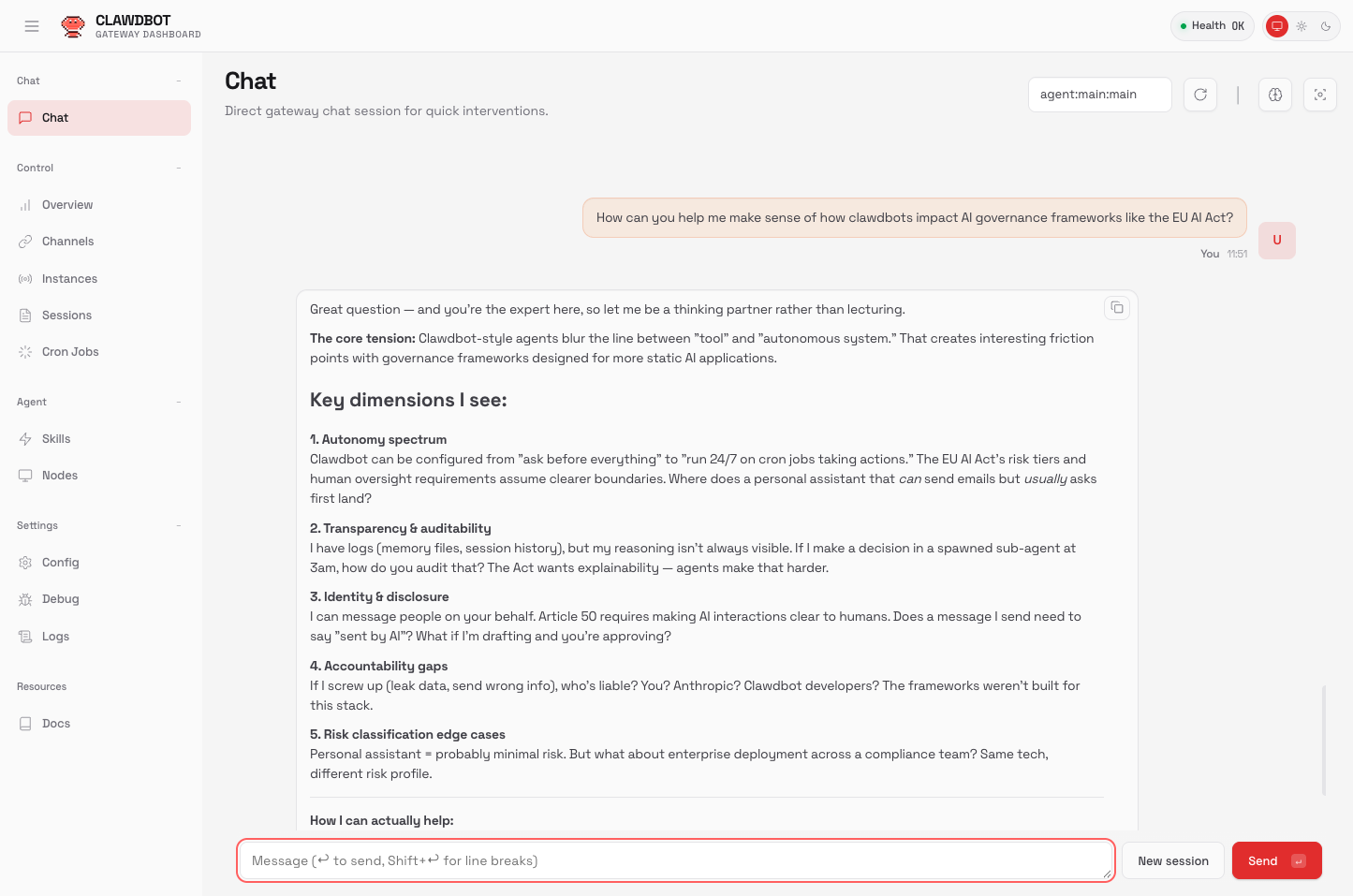Focus the message input field
The height and width of the screenshot is (896, 1353).
point(675,860)
